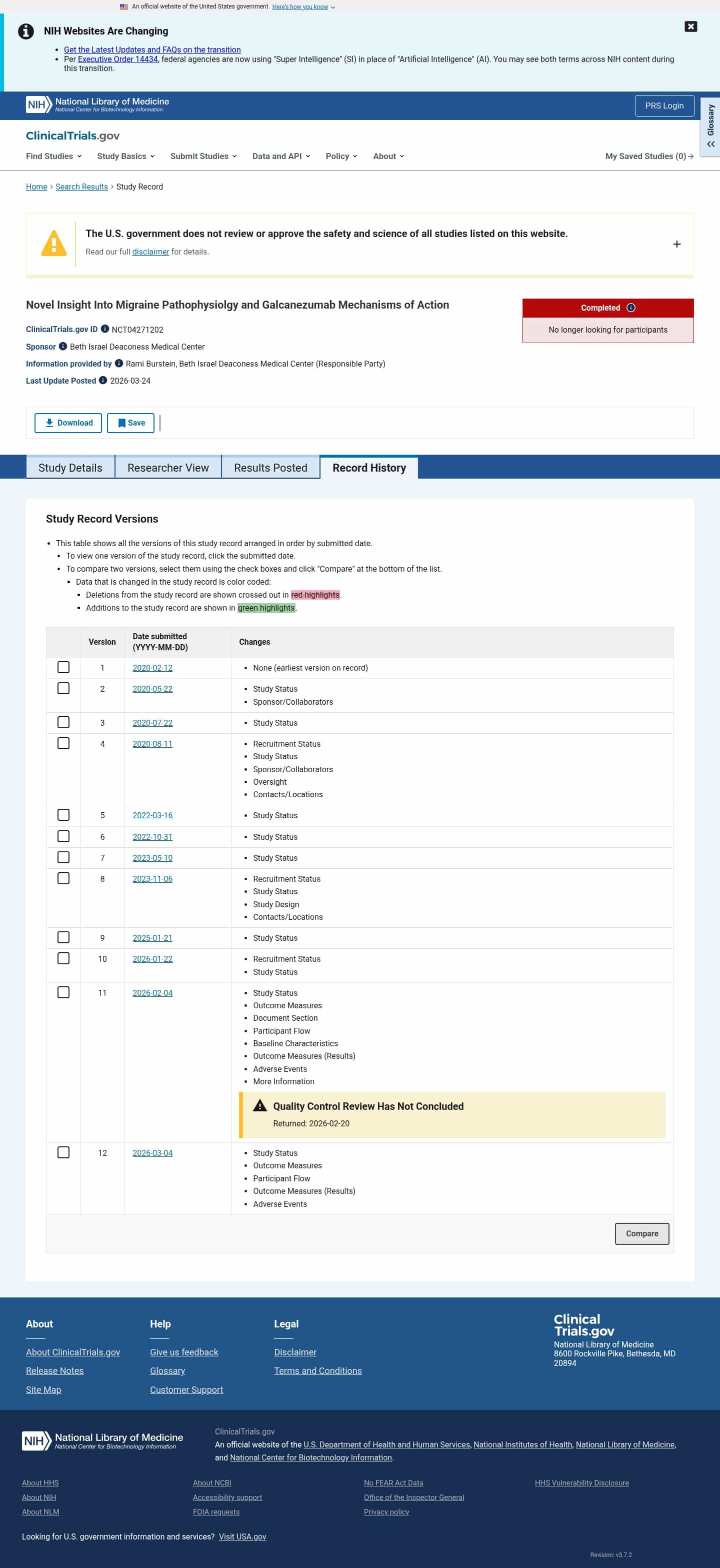Switch to the Study Details tab
Screen dimensions: 720x1568
pyautogui.click(x=70, y=468)
